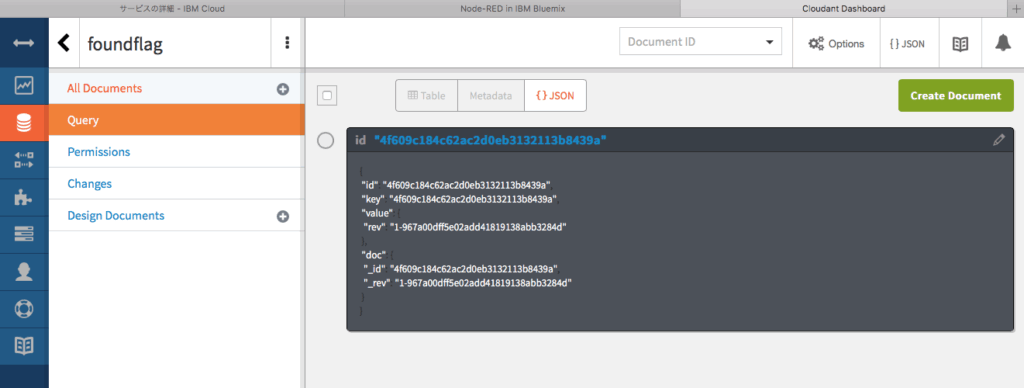Open the Options gear button
The width and height of the screenshot is (1024, 388).
pos(836,43)
